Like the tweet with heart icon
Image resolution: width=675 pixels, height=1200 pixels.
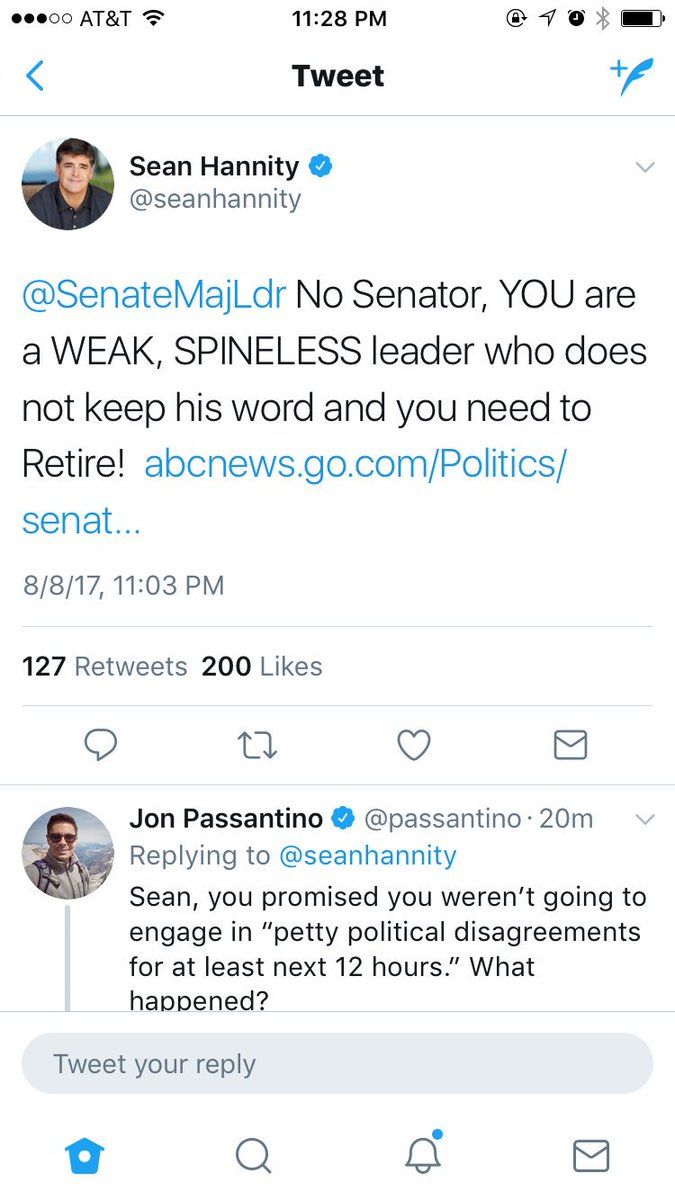tap(414, 745)
